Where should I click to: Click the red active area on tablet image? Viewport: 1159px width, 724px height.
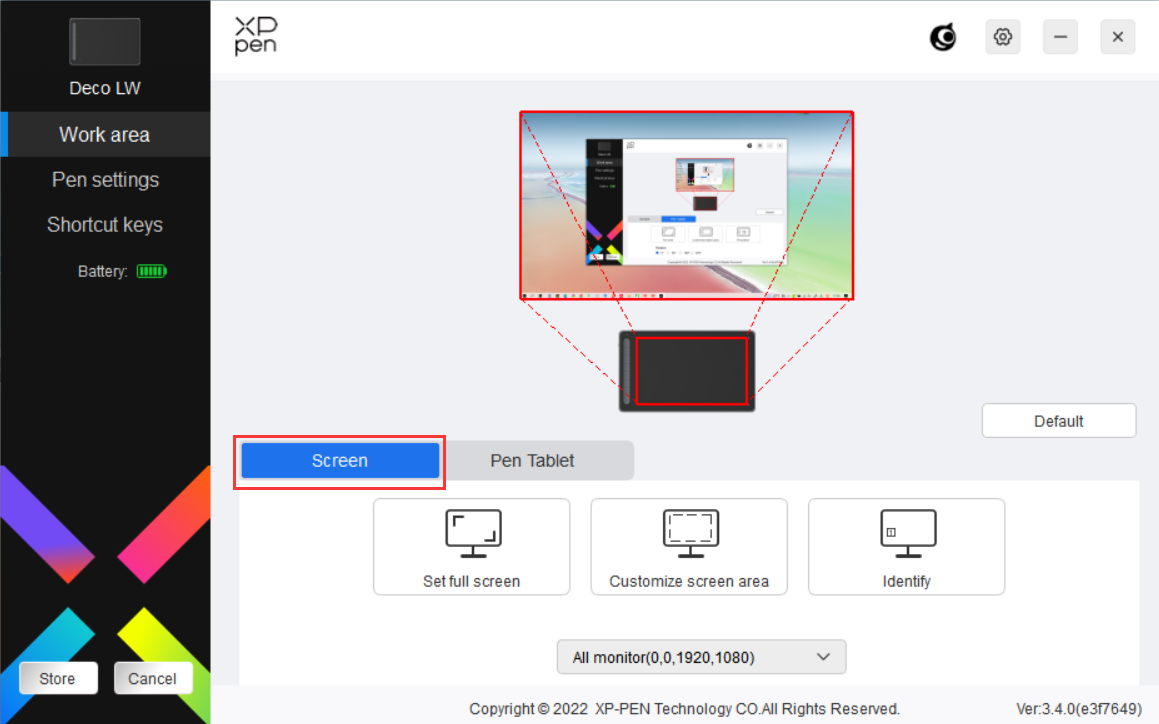point(691,371)
